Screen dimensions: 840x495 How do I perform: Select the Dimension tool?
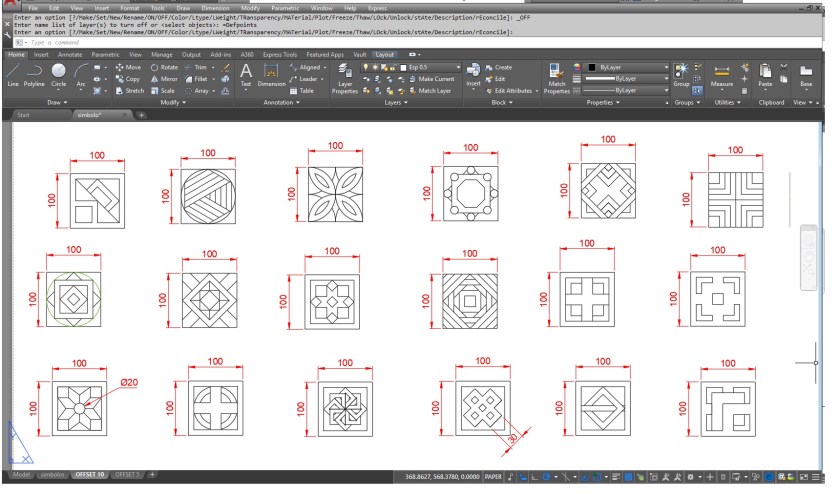tap(272, 75)
